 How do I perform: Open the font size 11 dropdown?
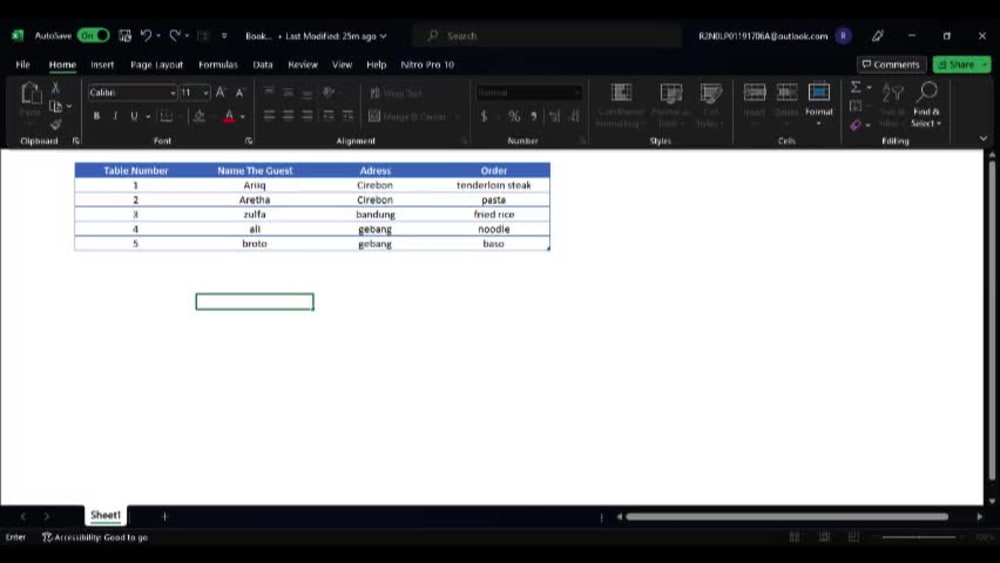205,93
